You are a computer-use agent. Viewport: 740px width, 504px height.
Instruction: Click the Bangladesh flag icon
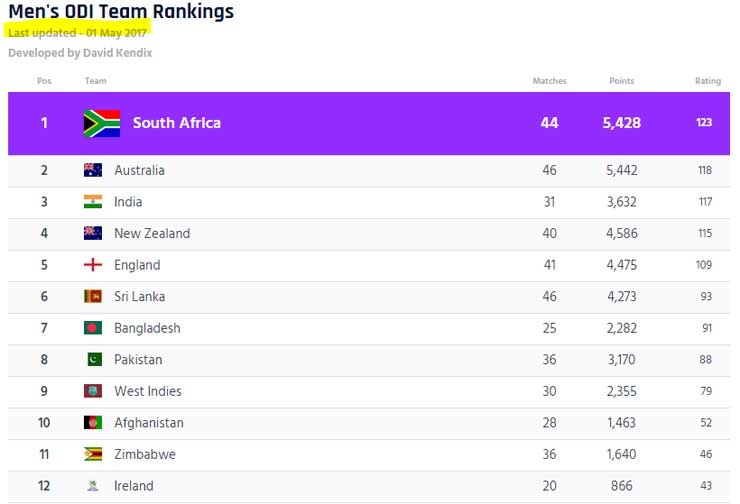(92, 328)
